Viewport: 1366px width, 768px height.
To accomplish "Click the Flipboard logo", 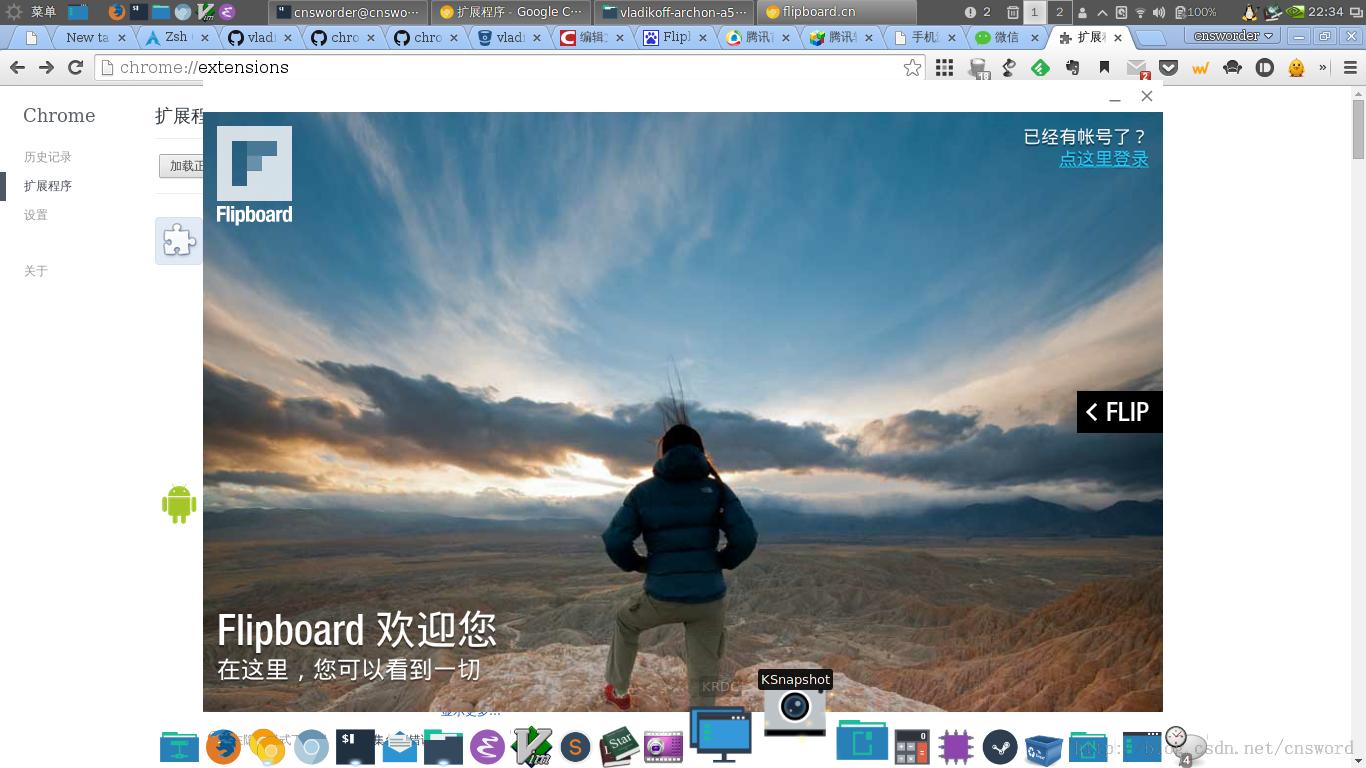I will [254, 175].
